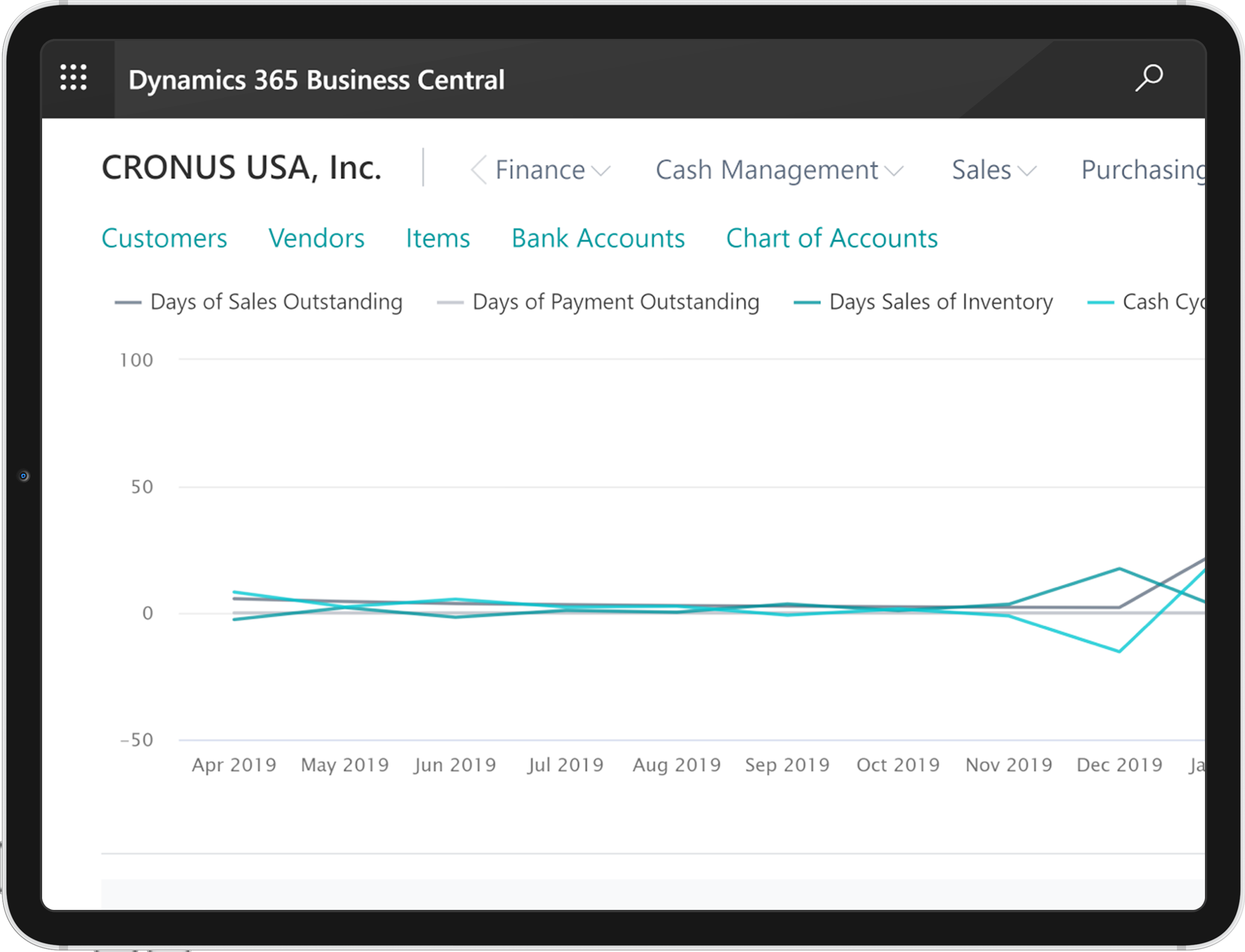
Task: Click the Jun 2019 axis label
Action: click(455, 765)
